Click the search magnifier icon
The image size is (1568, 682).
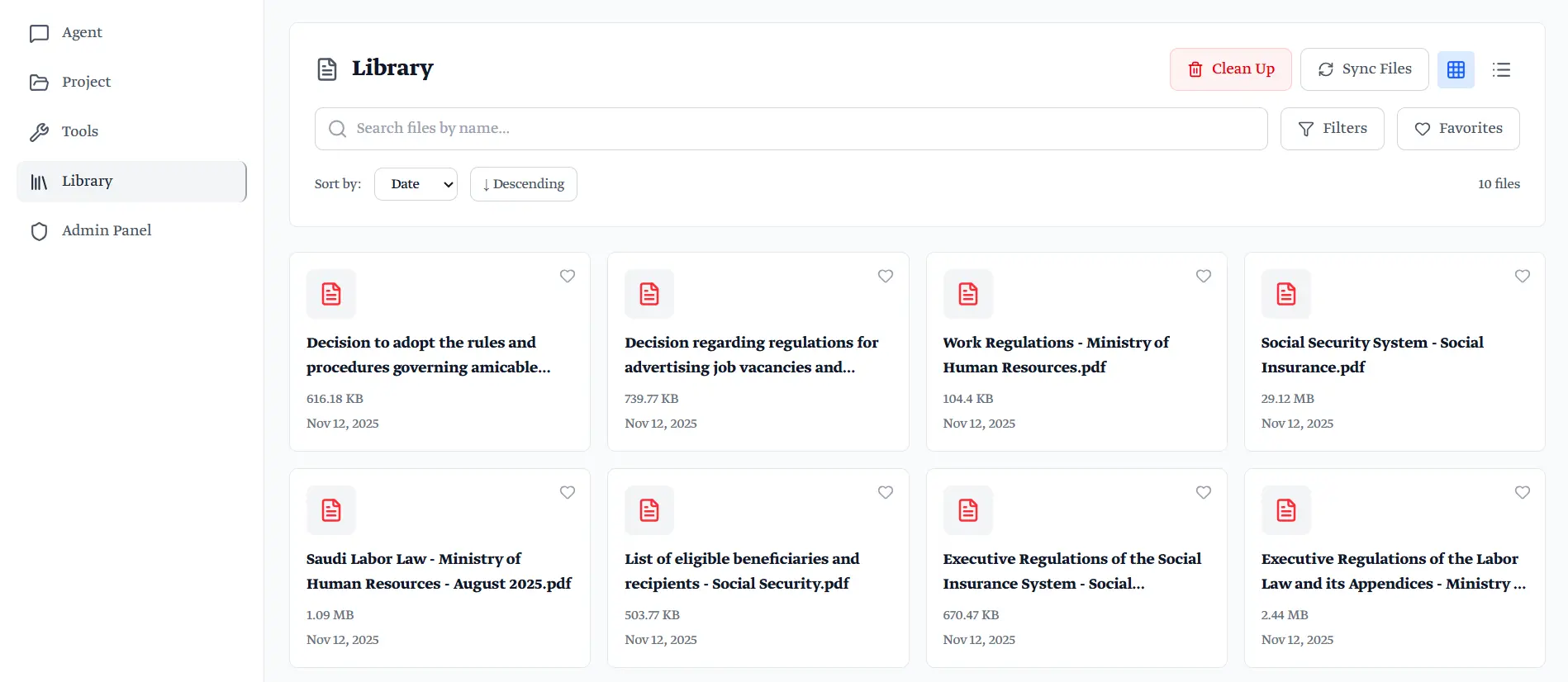point(337,129)
